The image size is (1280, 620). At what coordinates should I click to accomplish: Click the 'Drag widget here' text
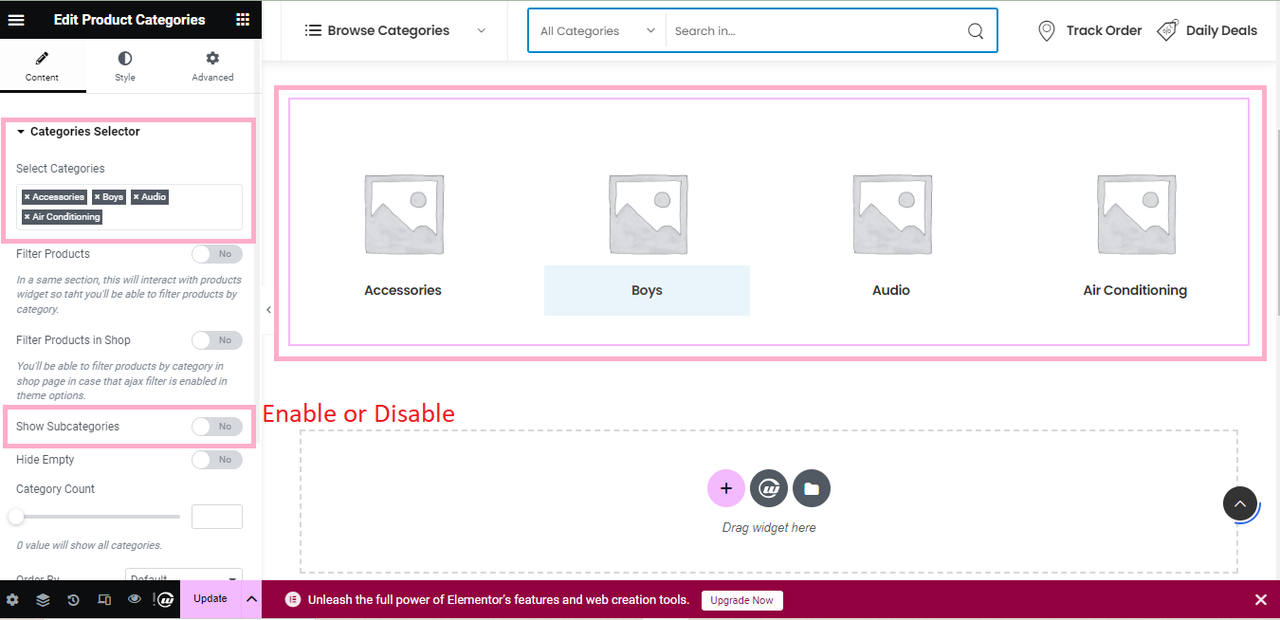[x=769, y=528]
